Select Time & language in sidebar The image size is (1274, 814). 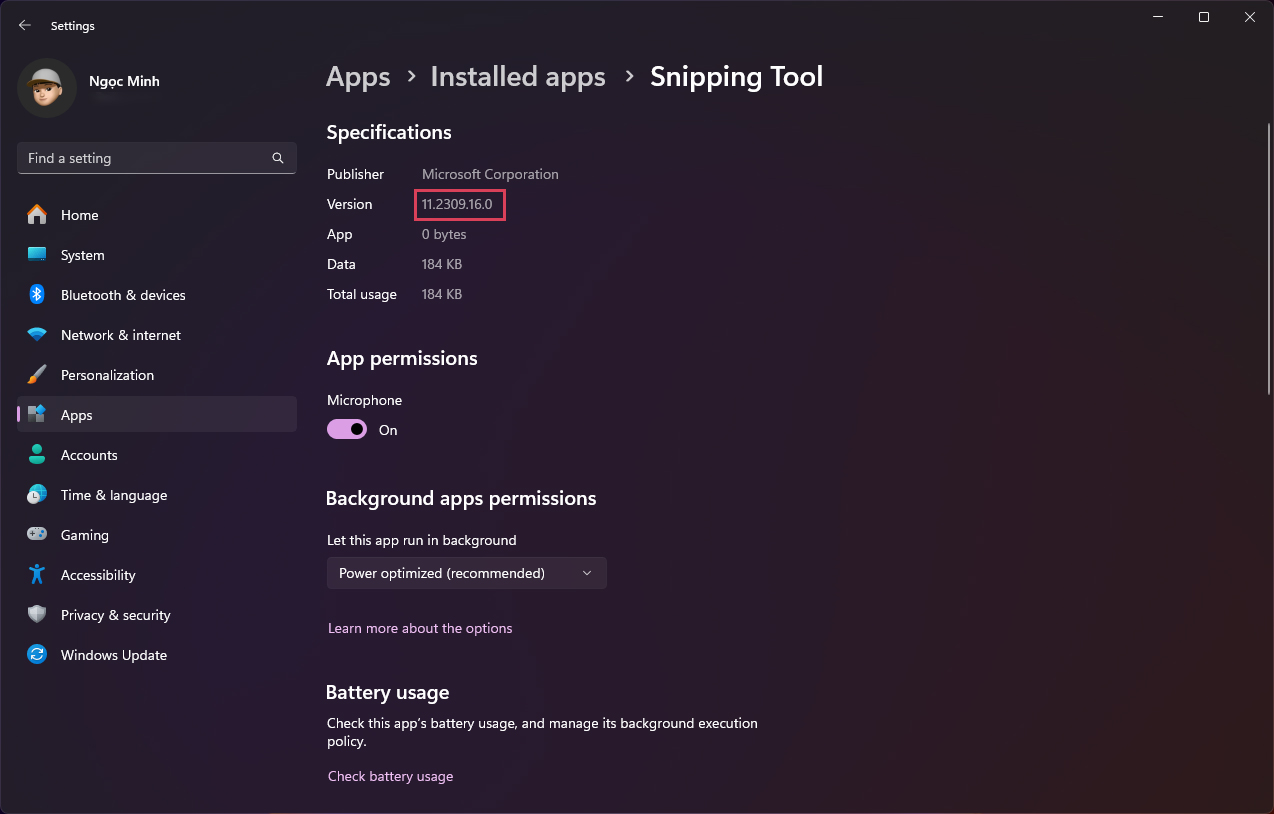(x=157, y=495)
